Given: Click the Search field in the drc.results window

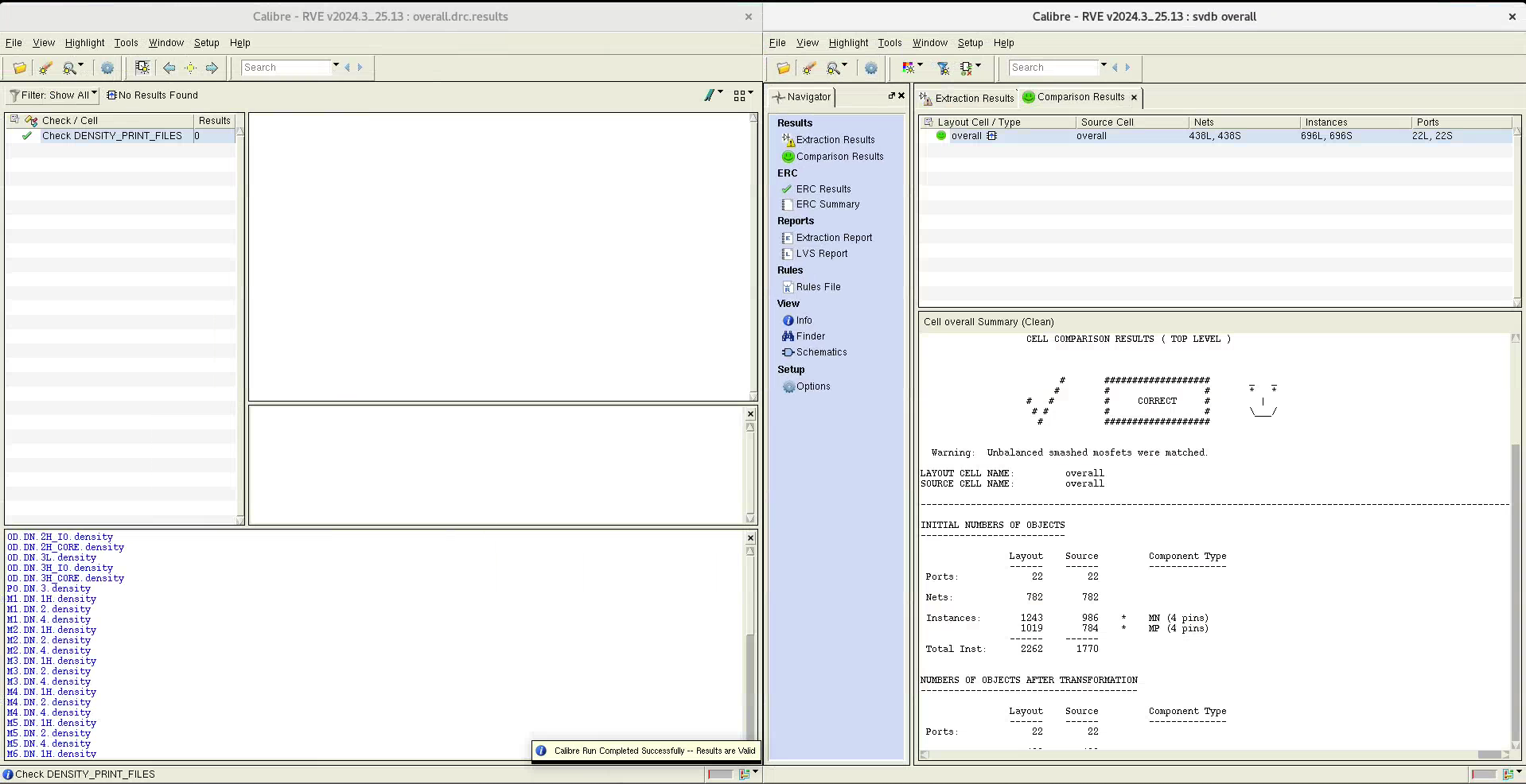Looking at the screenshot, I should (x=285, y=68).
